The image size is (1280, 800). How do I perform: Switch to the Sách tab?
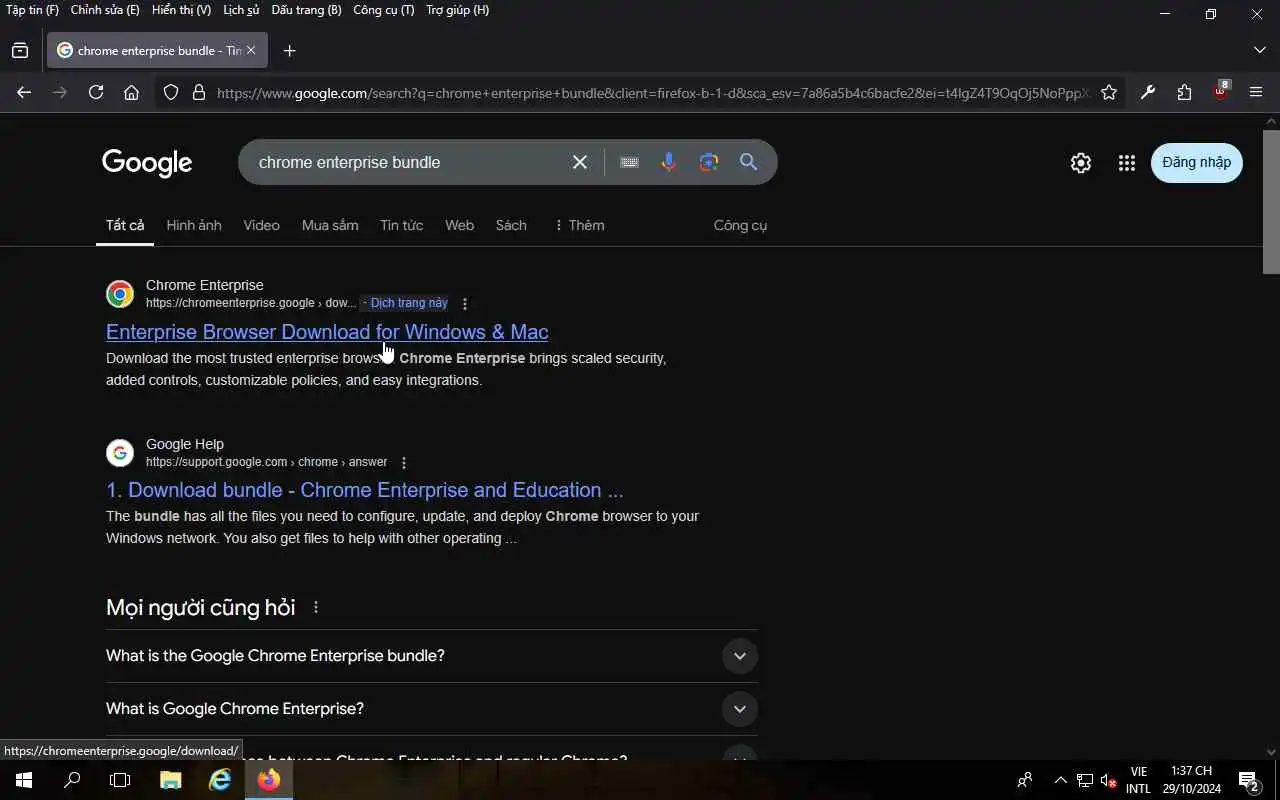[x=511, y=225]
